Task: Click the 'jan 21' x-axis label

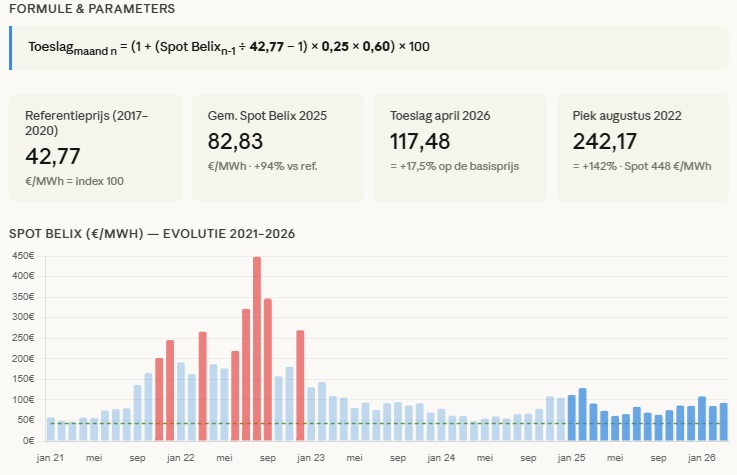Action: point(51,458)
